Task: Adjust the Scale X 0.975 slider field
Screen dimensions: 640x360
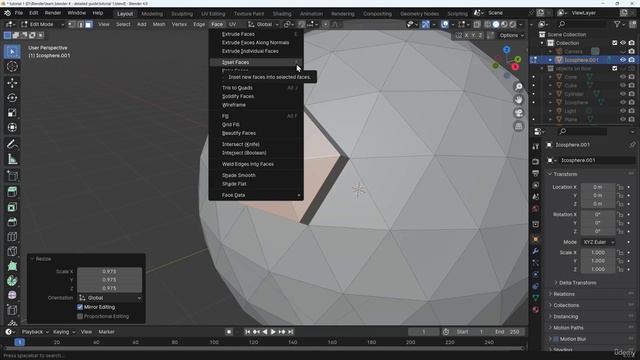Action: pos(109,271)
